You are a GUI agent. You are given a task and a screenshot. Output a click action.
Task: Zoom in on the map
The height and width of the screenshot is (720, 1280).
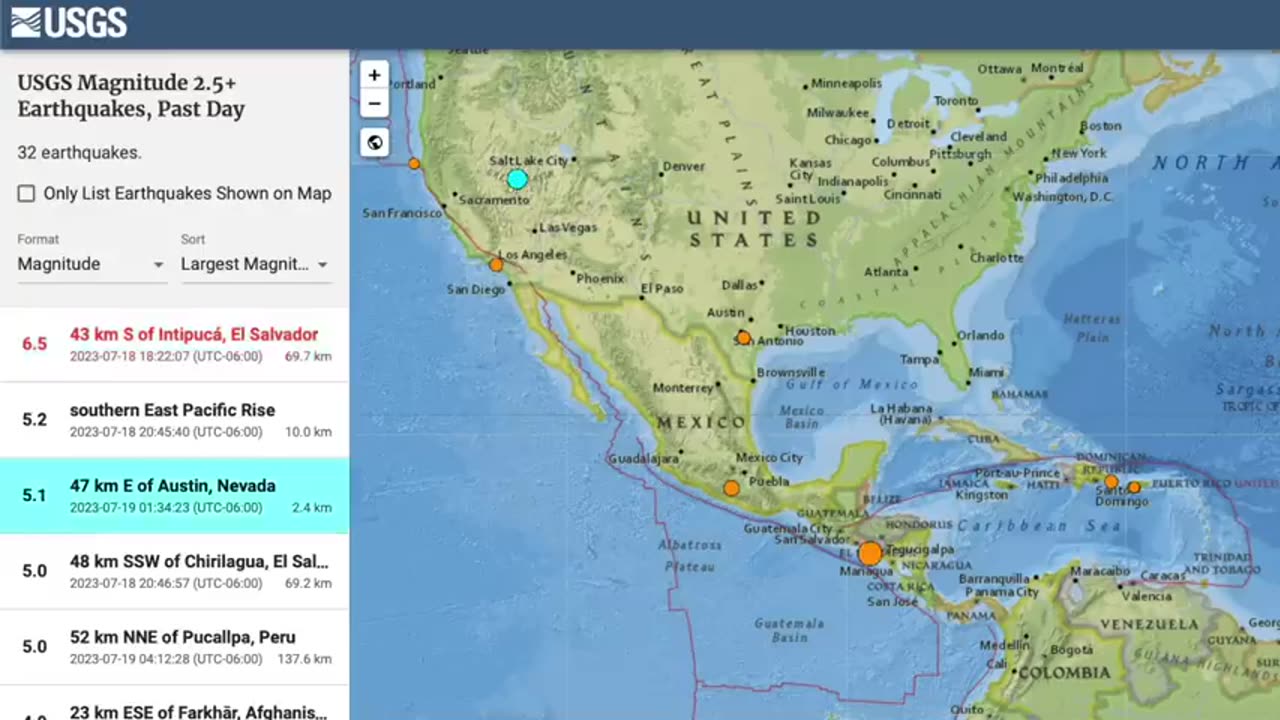click(374, 75)
